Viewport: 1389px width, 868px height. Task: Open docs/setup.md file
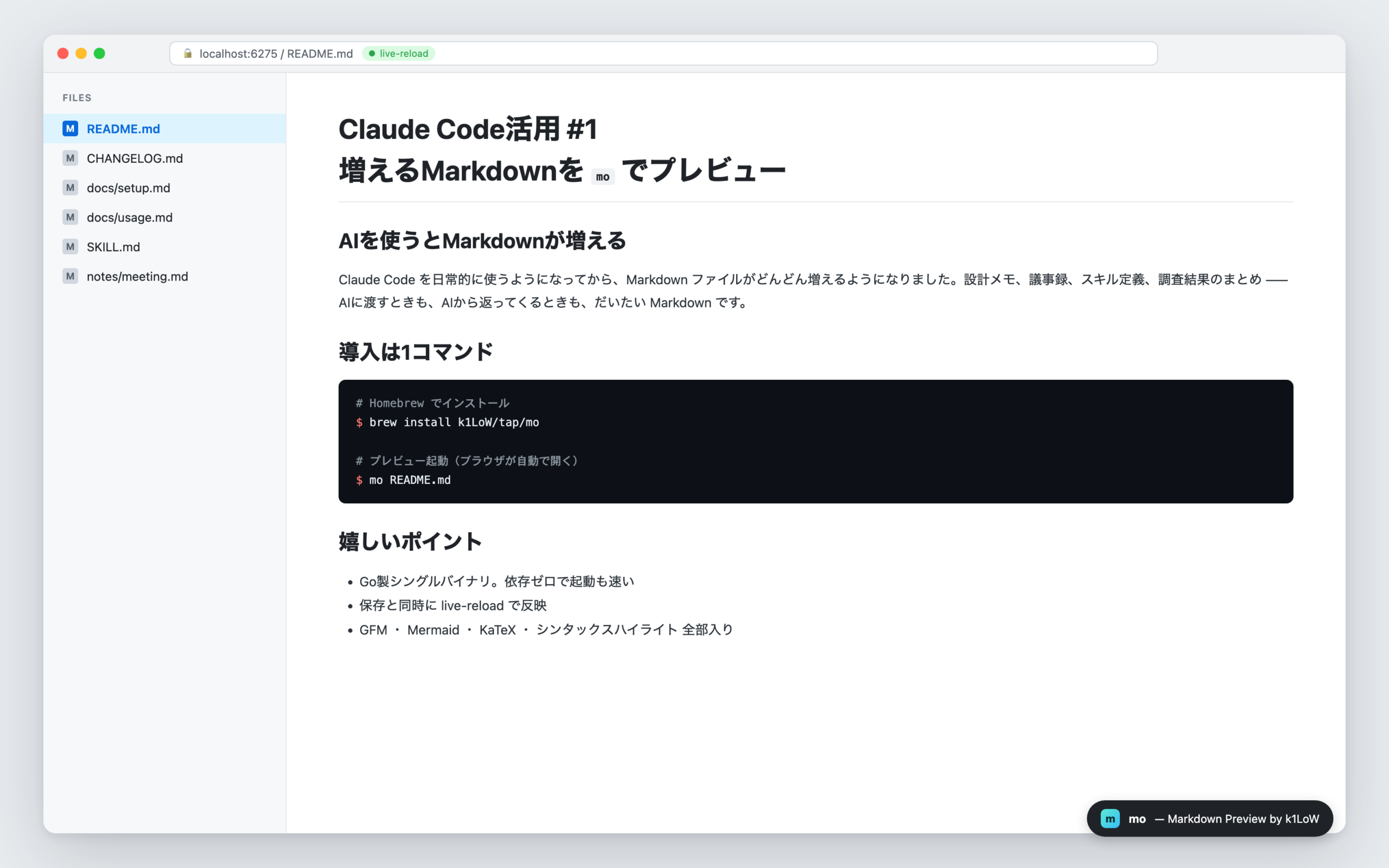point(165,188)
